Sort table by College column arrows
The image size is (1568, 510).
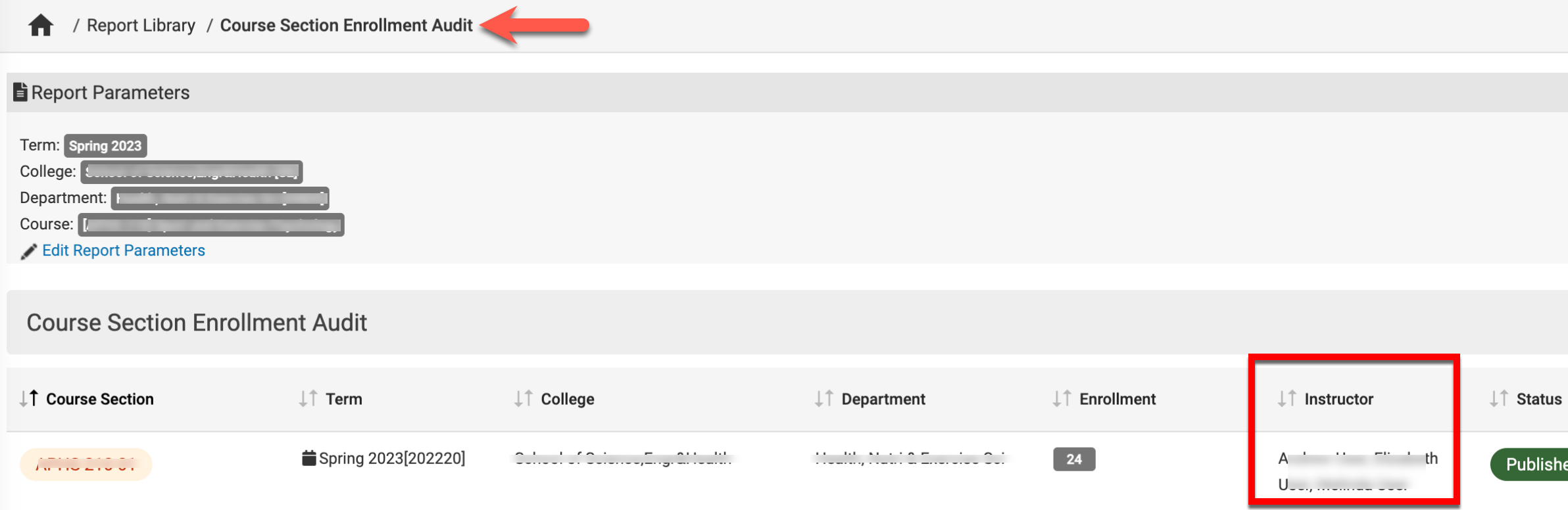pyautogui.click(x=524, y=398)
